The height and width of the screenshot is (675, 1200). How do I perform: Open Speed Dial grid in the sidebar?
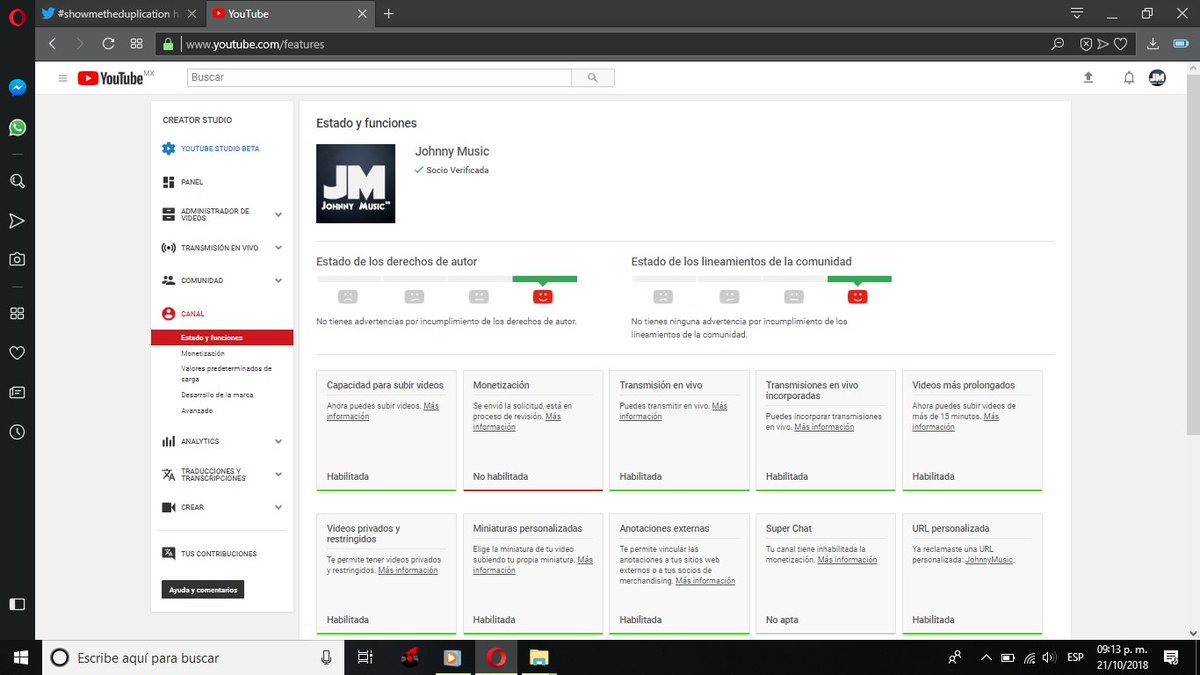pyautogui.click(x=17, y=313)
